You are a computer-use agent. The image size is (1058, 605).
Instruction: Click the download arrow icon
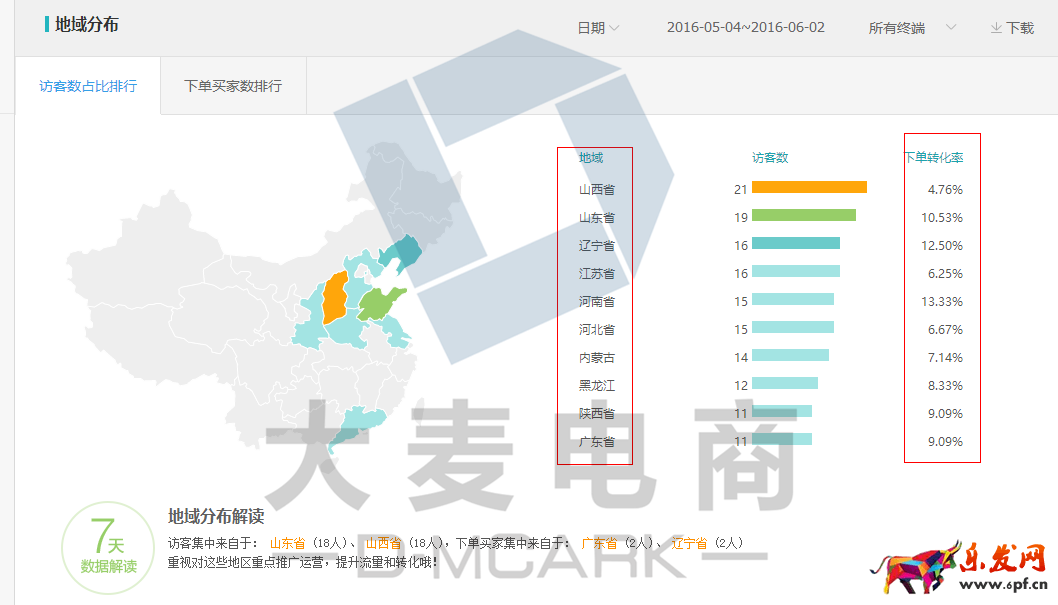click(x=996, y=28)
